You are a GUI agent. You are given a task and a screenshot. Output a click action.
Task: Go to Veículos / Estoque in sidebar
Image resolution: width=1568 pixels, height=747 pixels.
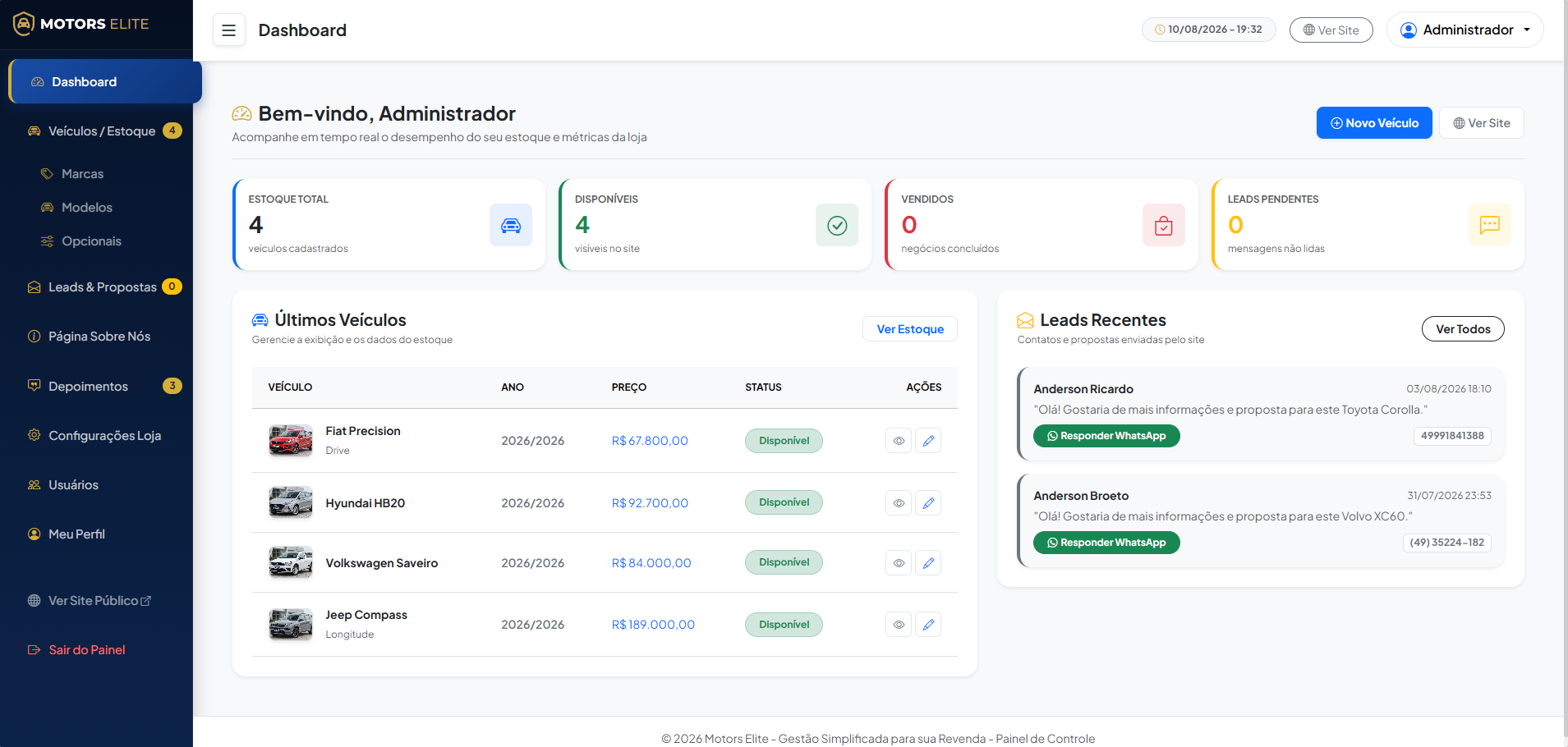103,131
